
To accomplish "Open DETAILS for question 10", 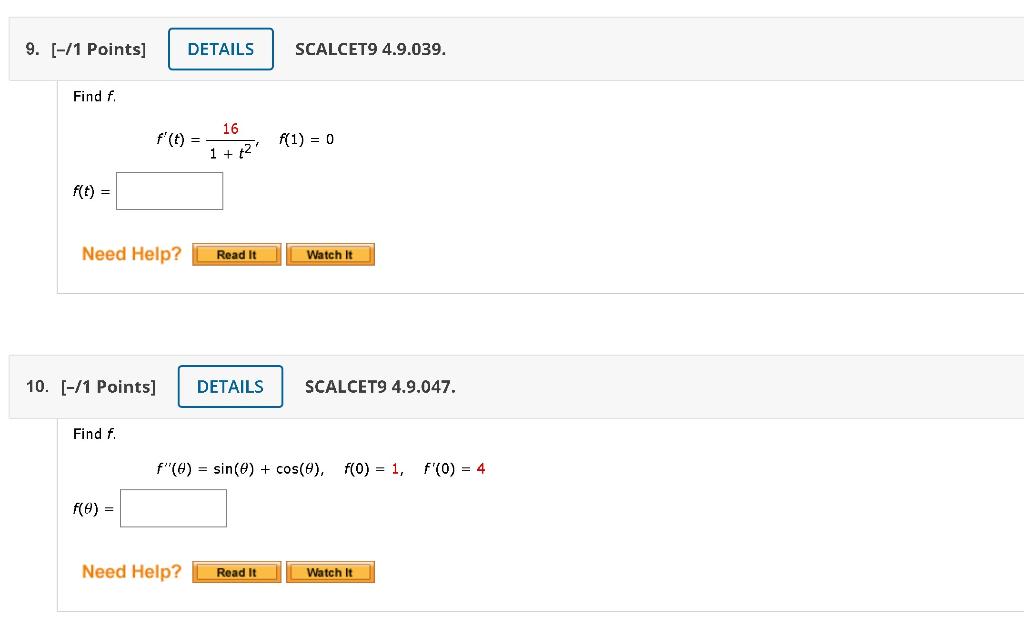I will pos(230,386).
